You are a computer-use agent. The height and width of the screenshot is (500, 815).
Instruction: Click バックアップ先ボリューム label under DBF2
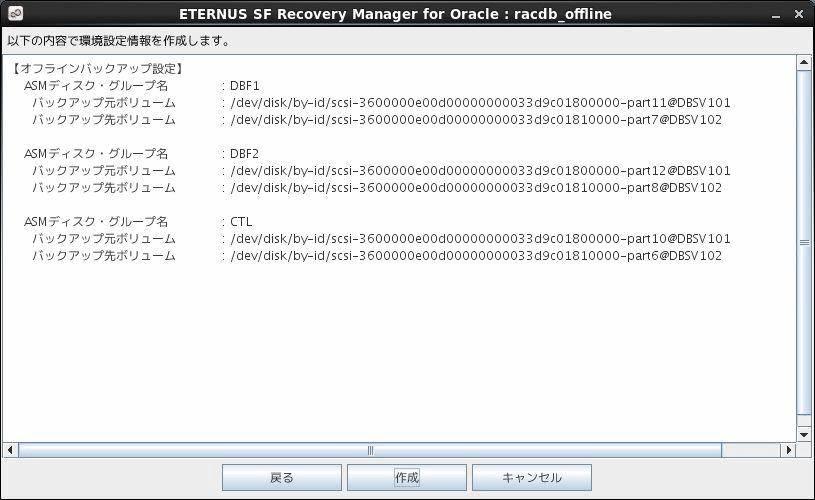tap(104, 188)
